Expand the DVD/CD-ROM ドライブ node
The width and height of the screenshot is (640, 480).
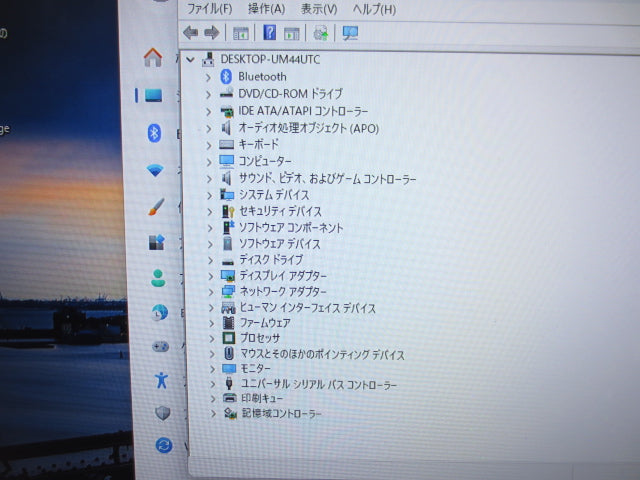click(208, 94)
